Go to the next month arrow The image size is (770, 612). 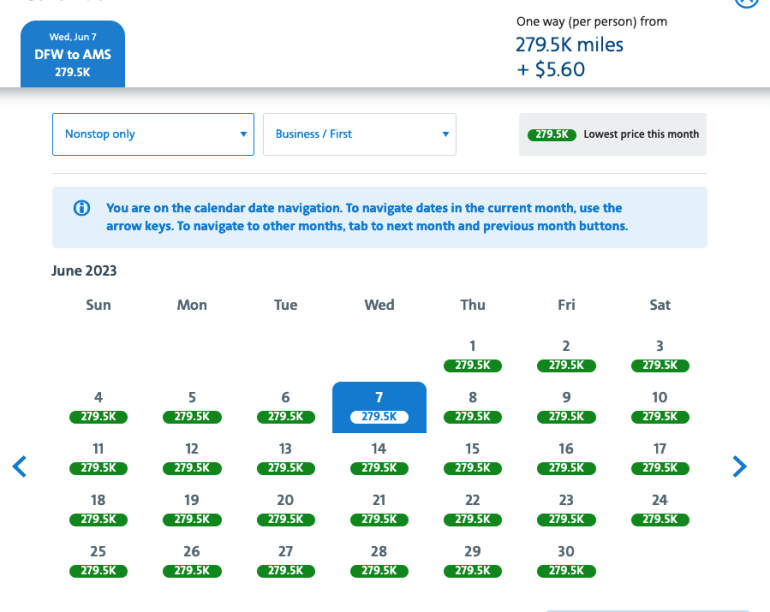tap(739, 466)
